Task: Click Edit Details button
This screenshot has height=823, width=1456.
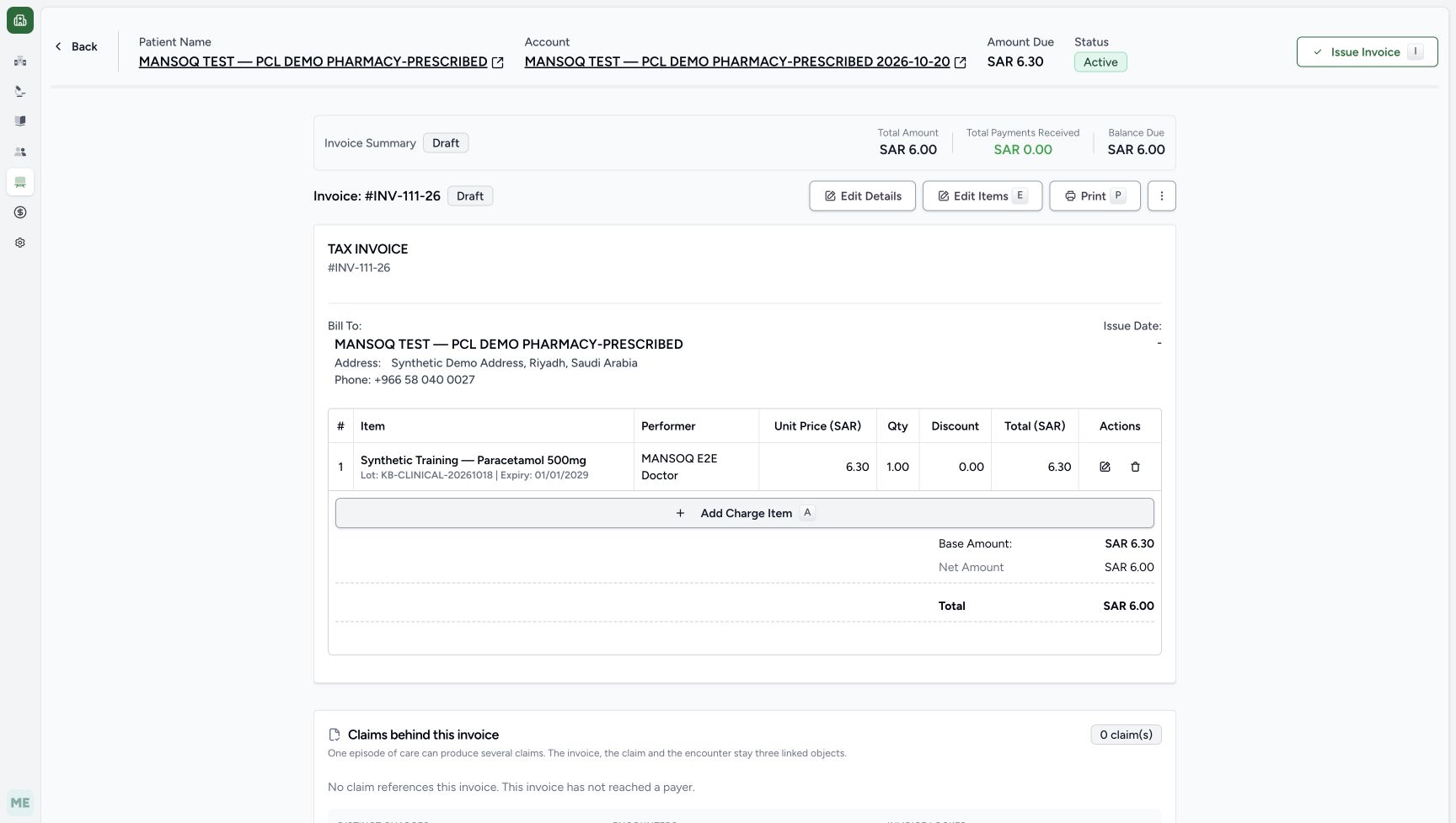Action: [x=862, y=196]
